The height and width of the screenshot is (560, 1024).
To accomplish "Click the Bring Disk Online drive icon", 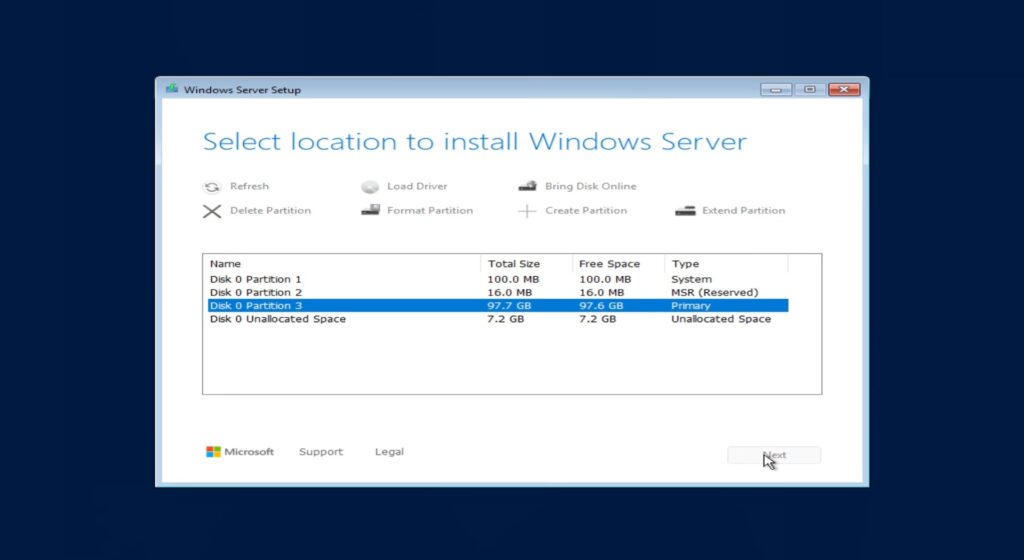I will coord(527,187).
